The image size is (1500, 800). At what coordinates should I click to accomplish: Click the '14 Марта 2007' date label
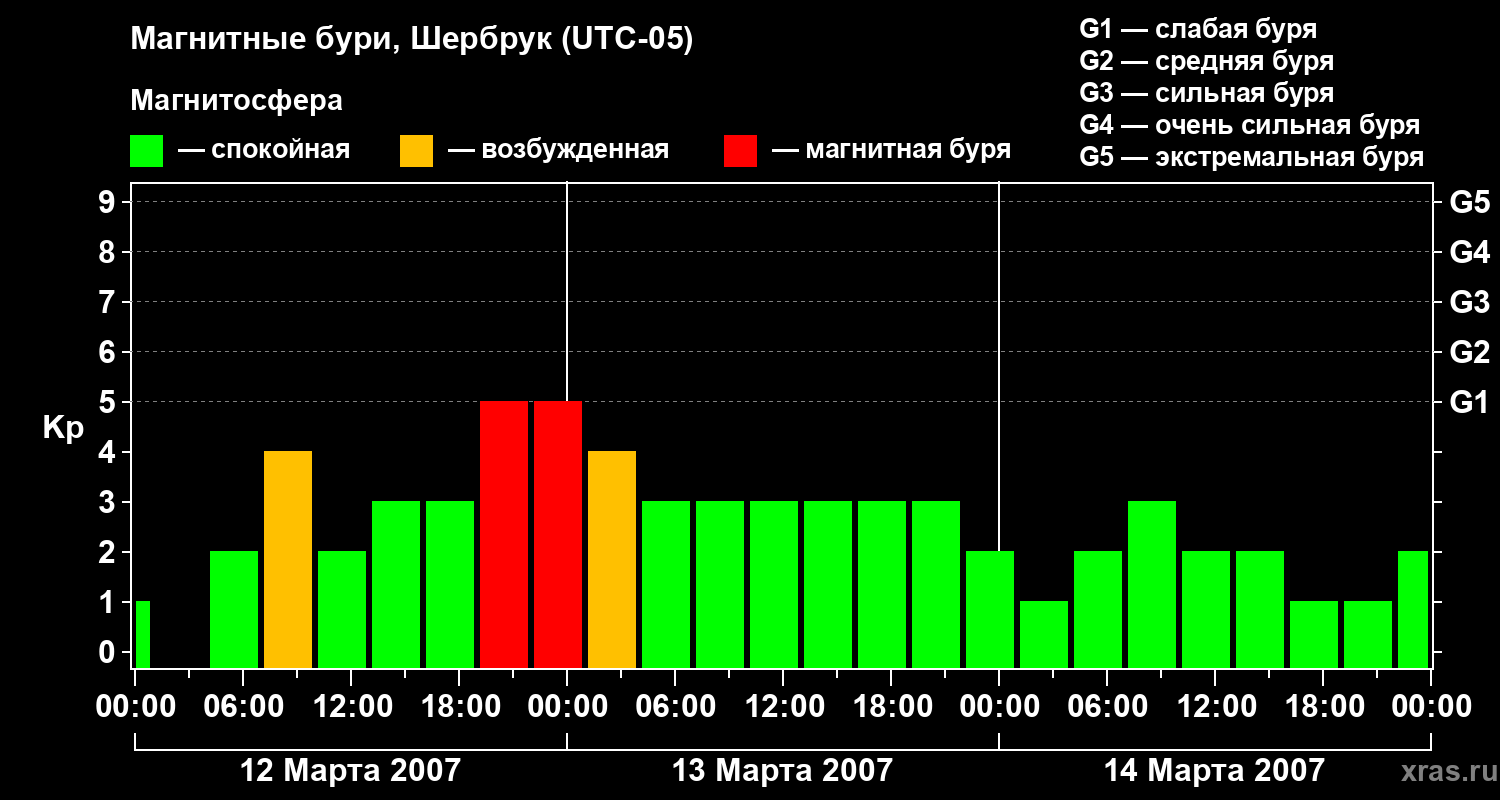point(1214,770)
